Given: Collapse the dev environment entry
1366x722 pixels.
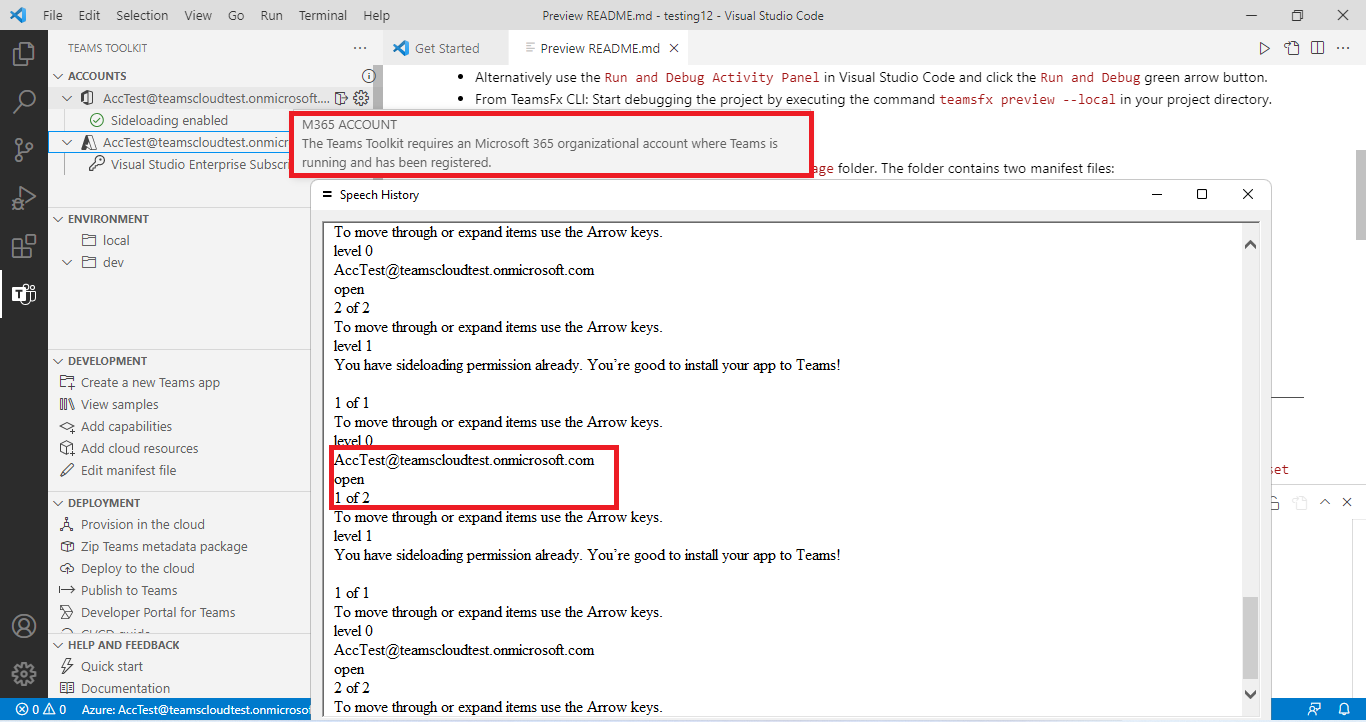Looking at the screenshot, I should point(67,261).
